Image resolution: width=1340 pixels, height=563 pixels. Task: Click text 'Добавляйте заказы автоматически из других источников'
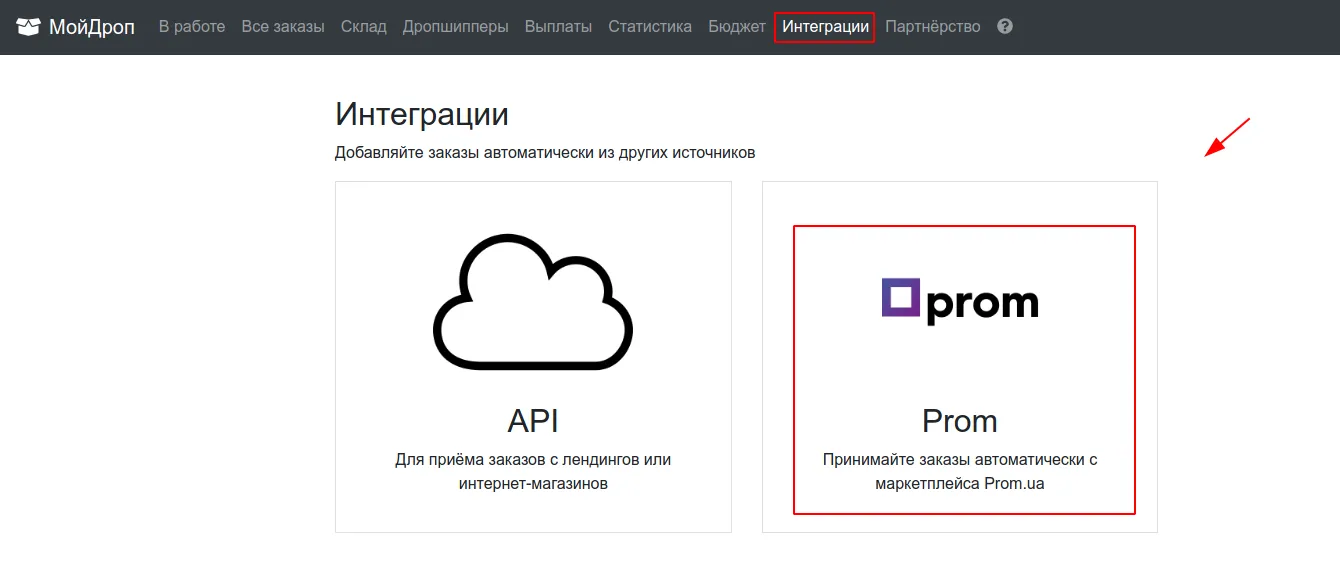pos(545,153)
